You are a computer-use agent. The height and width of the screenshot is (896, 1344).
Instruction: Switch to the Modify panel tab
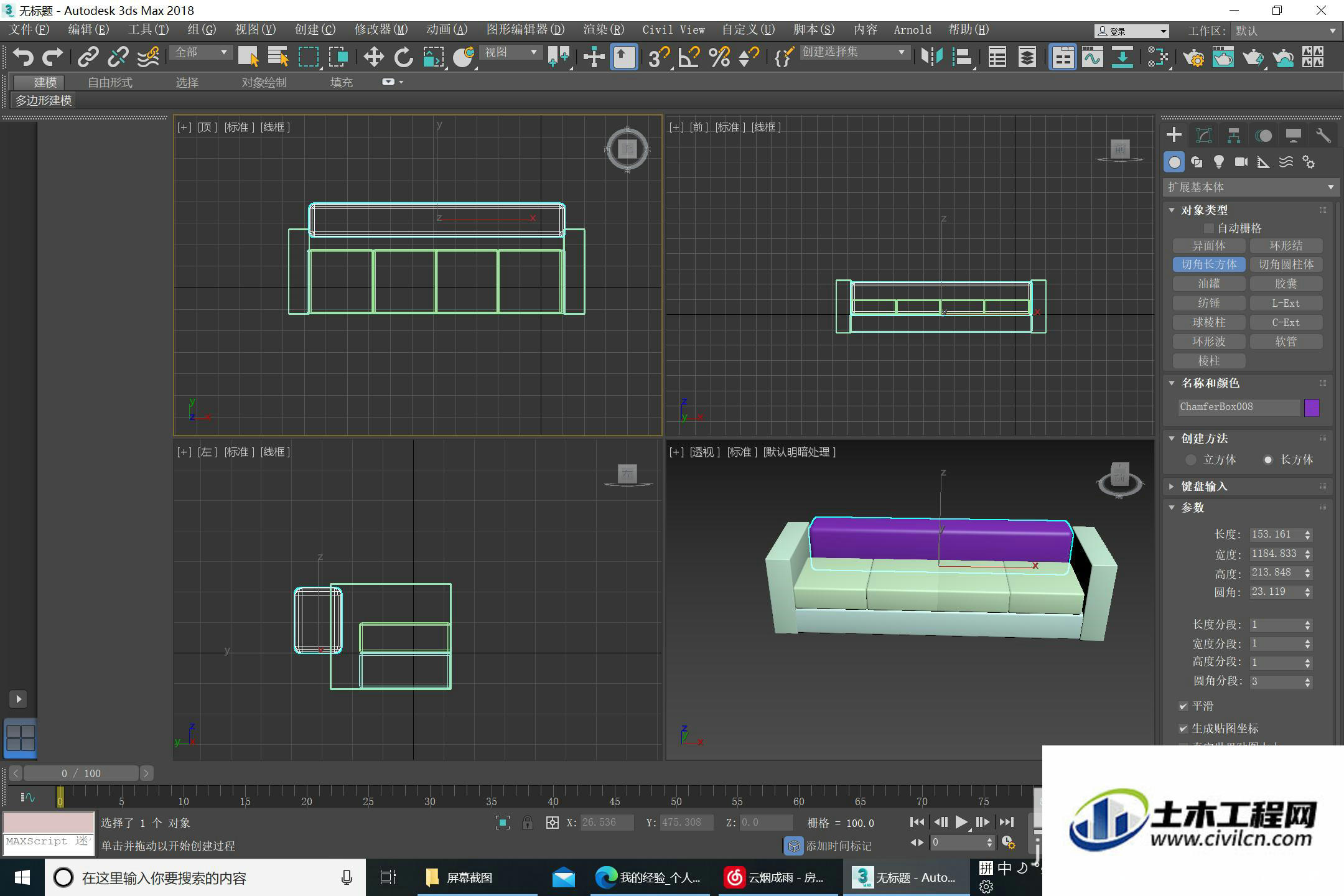click(1204, 135)
